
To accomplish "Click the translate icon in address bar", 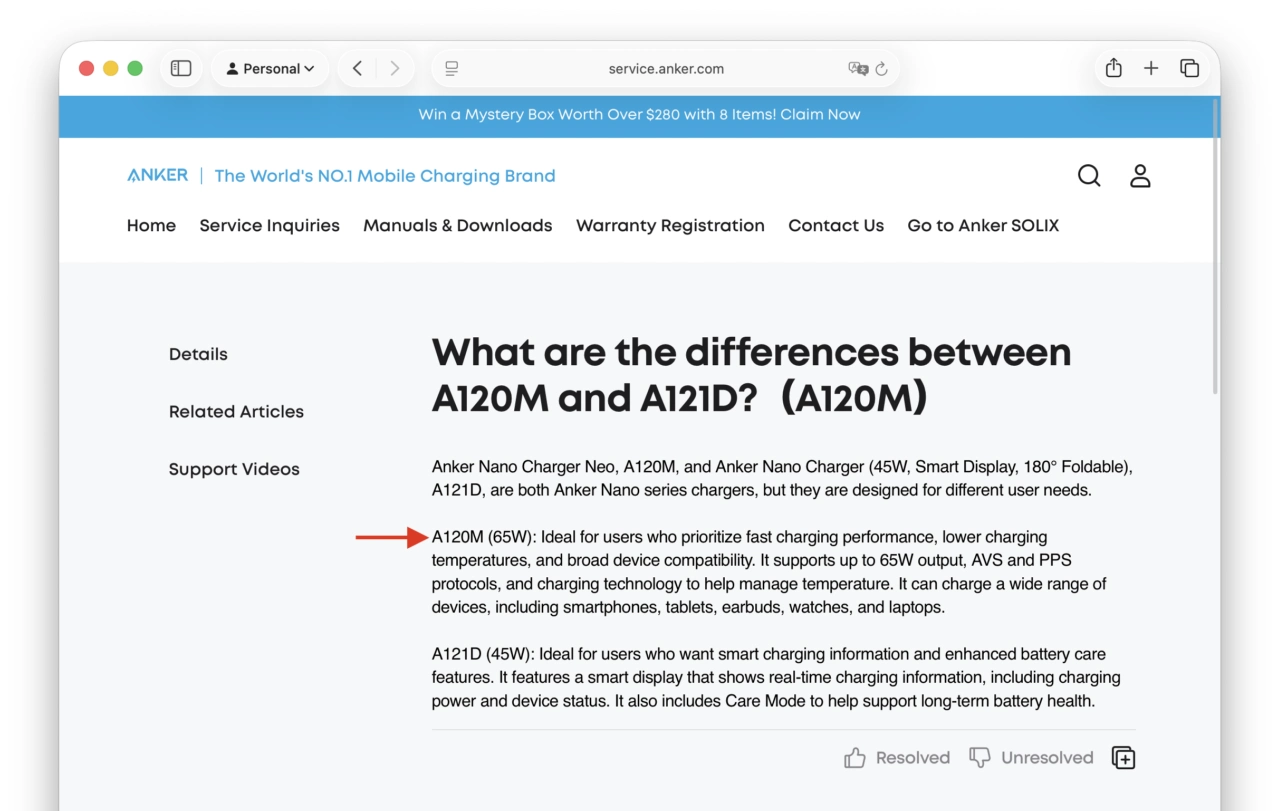I will (x=858, y=69).
